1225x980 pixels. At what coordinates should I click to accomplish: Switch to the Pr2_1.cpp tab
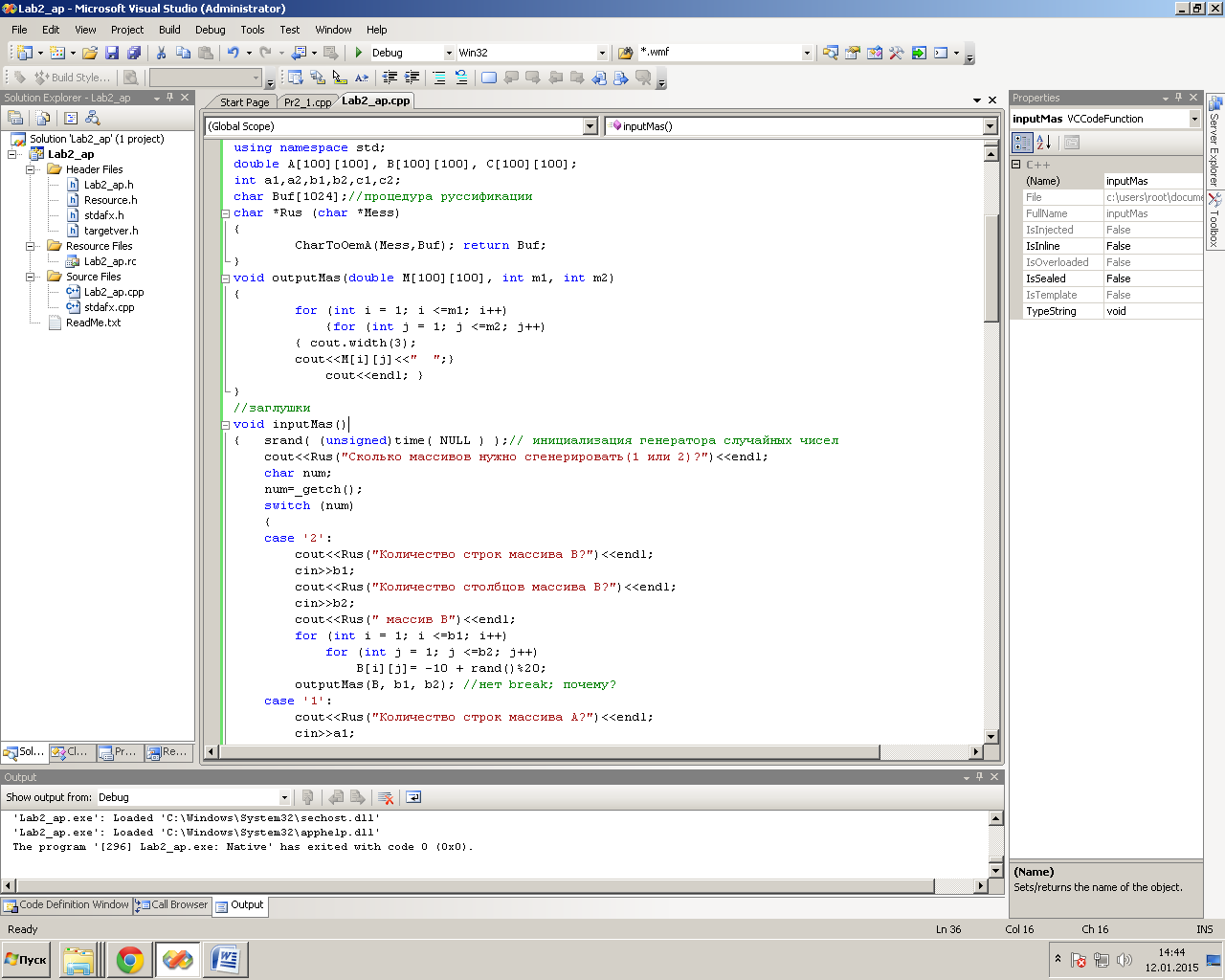pyautogui.click(x=307, y=102)
